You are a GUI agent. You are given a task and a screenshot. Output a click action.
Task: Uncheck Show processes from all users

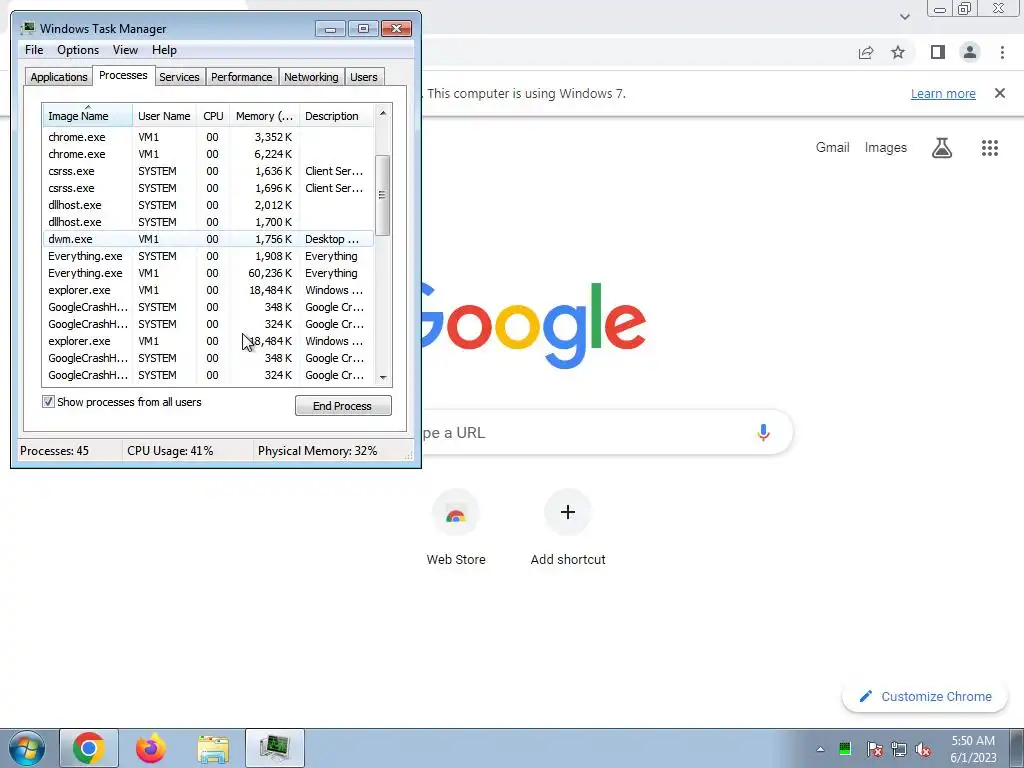point(48,402)
